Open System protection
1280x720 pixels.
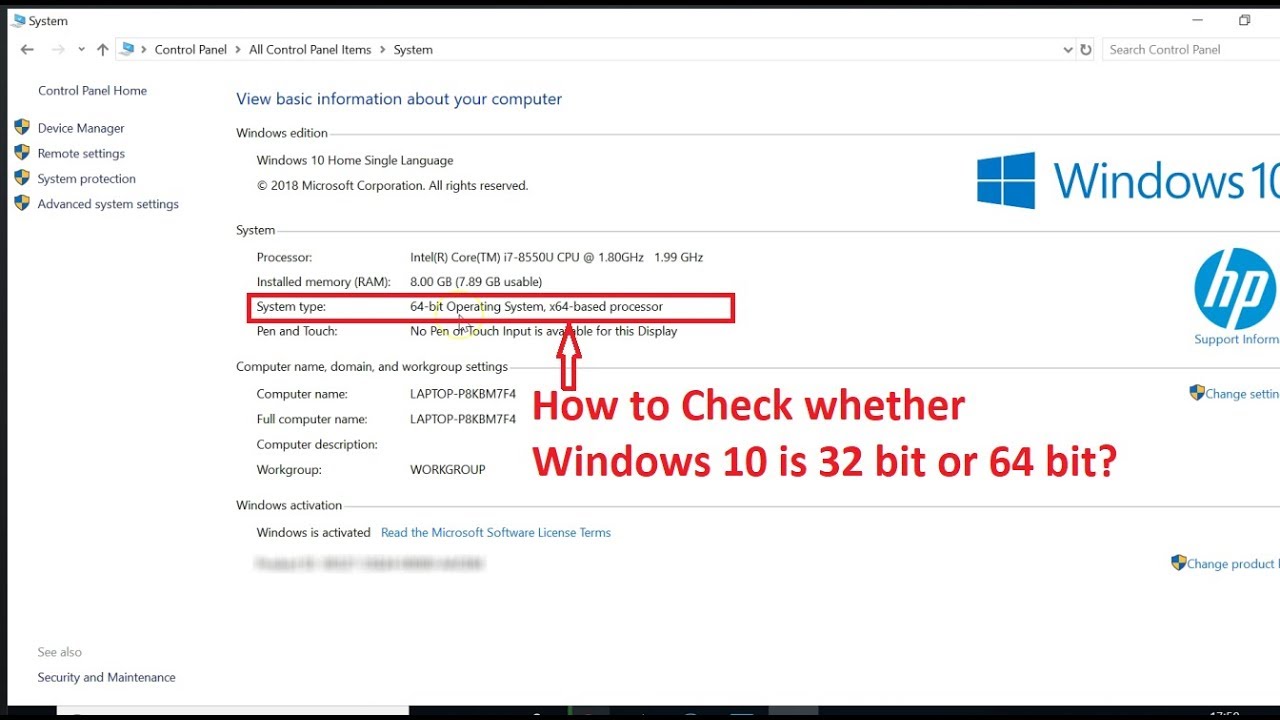point(86,178)
